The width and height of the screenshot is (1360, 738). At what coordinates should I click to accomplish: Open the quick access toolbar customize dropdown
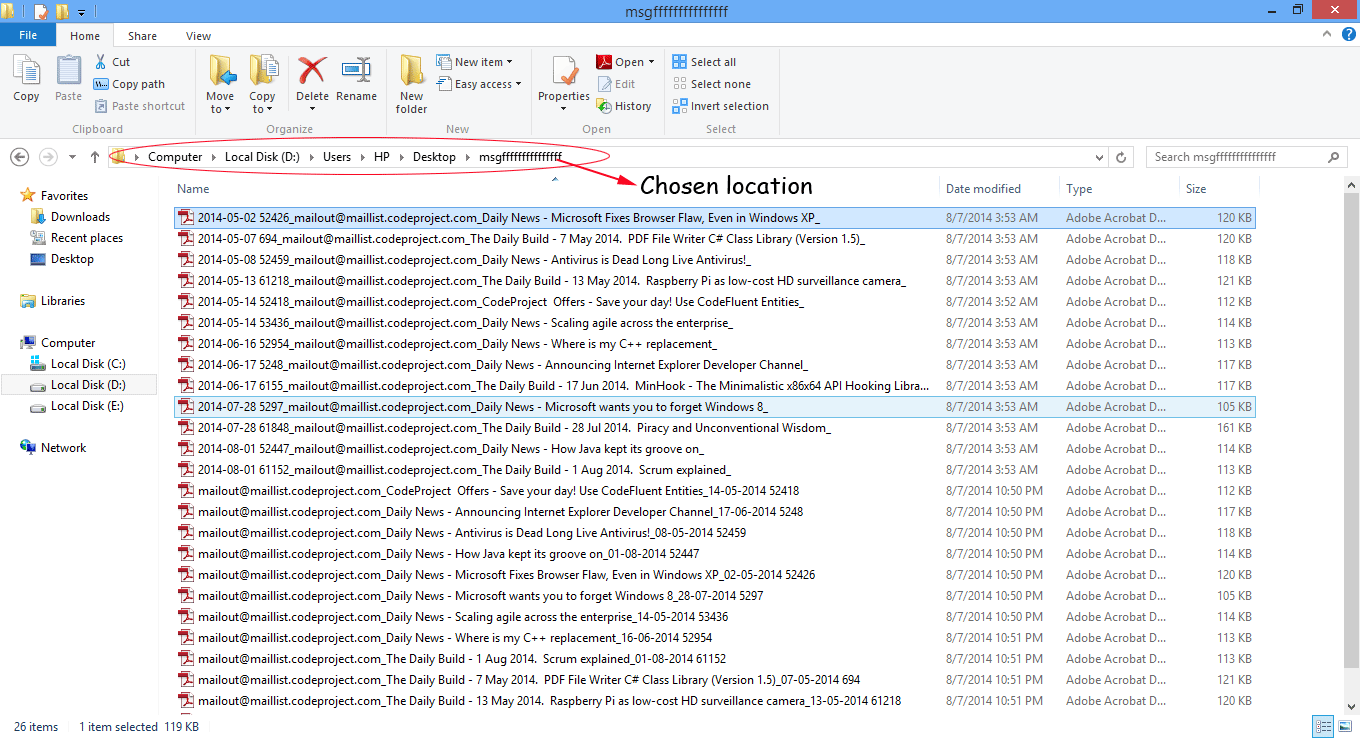(x=81, y=12)
